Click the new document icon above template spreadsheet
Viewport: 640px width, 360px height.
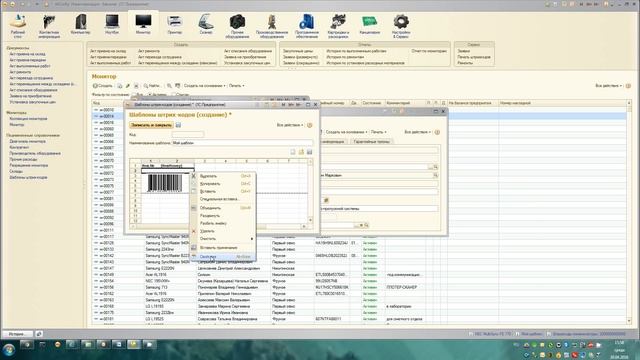coord(293,152)
